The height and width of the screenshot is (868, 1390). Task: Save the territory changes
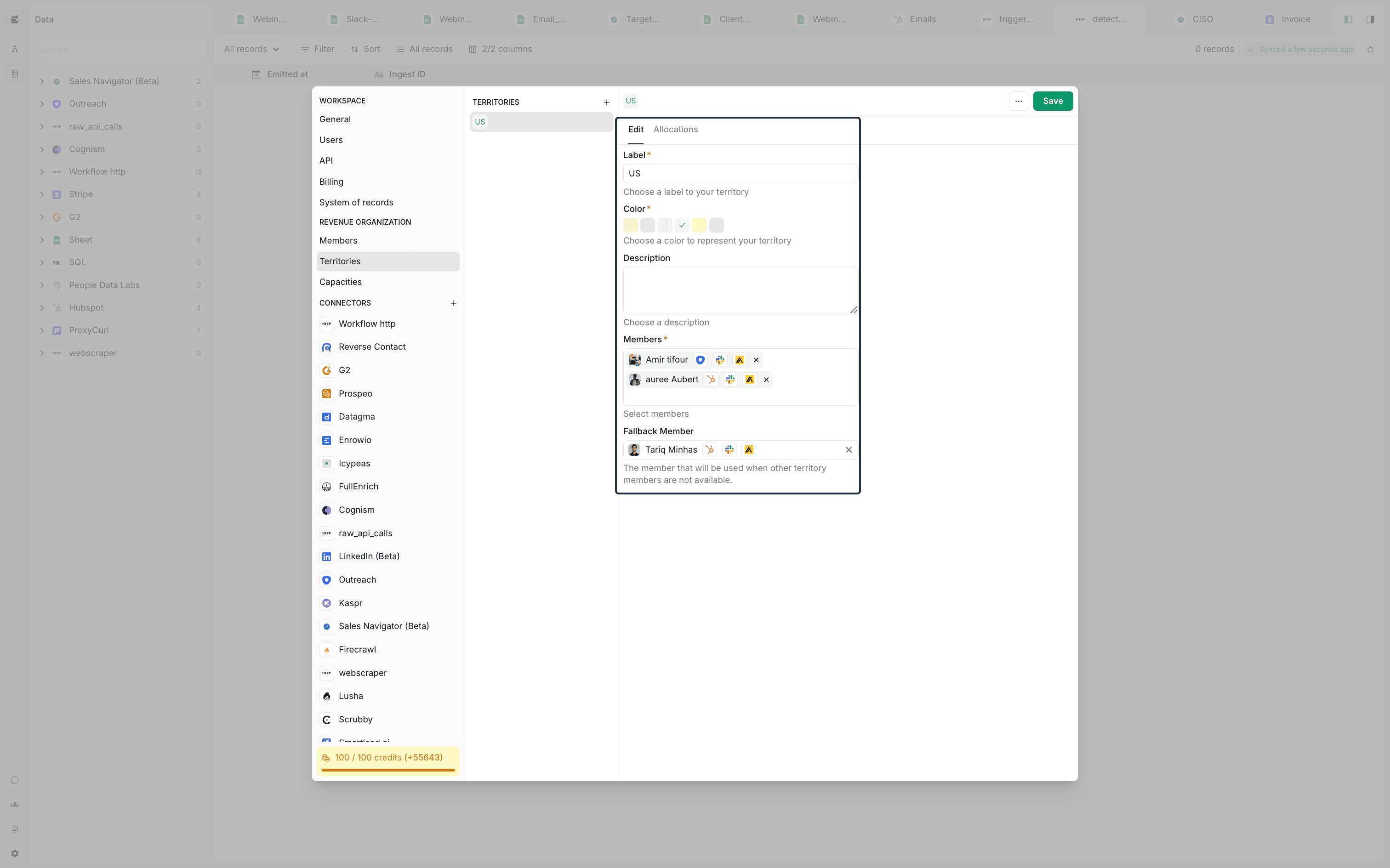[1053, 101]
